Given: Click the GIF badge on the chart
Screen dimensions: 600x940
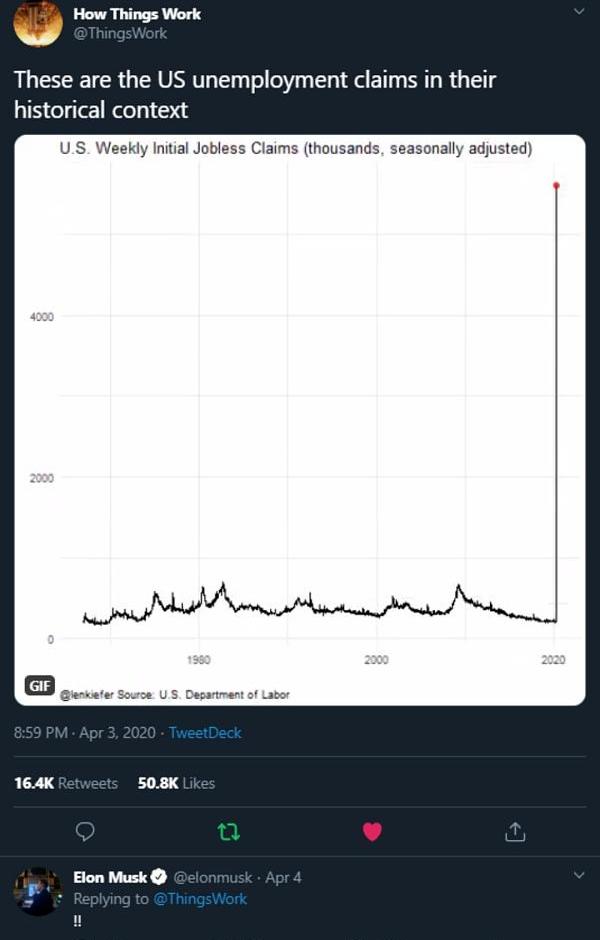Looking at the screenshot, I should [x=41, y=684].
